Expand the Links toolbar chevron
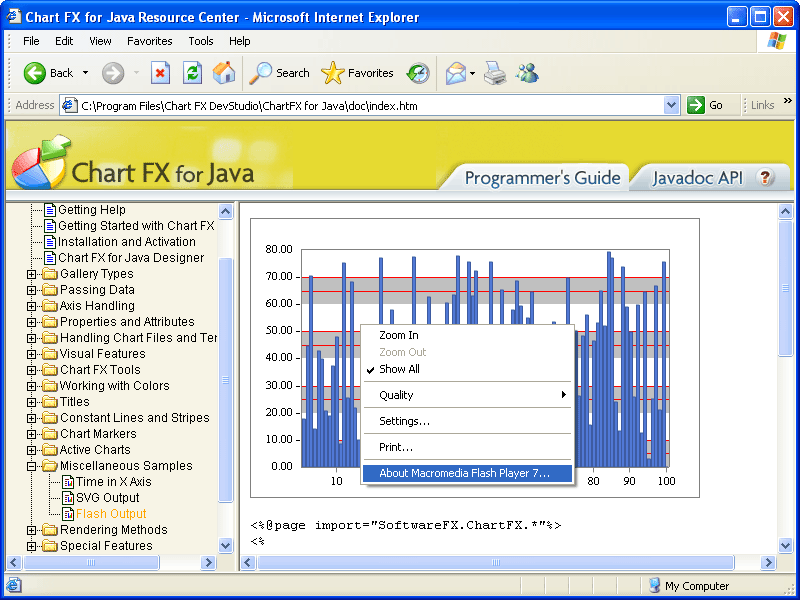The width and height of the screenshot is (800, 600). coord(787,101)
